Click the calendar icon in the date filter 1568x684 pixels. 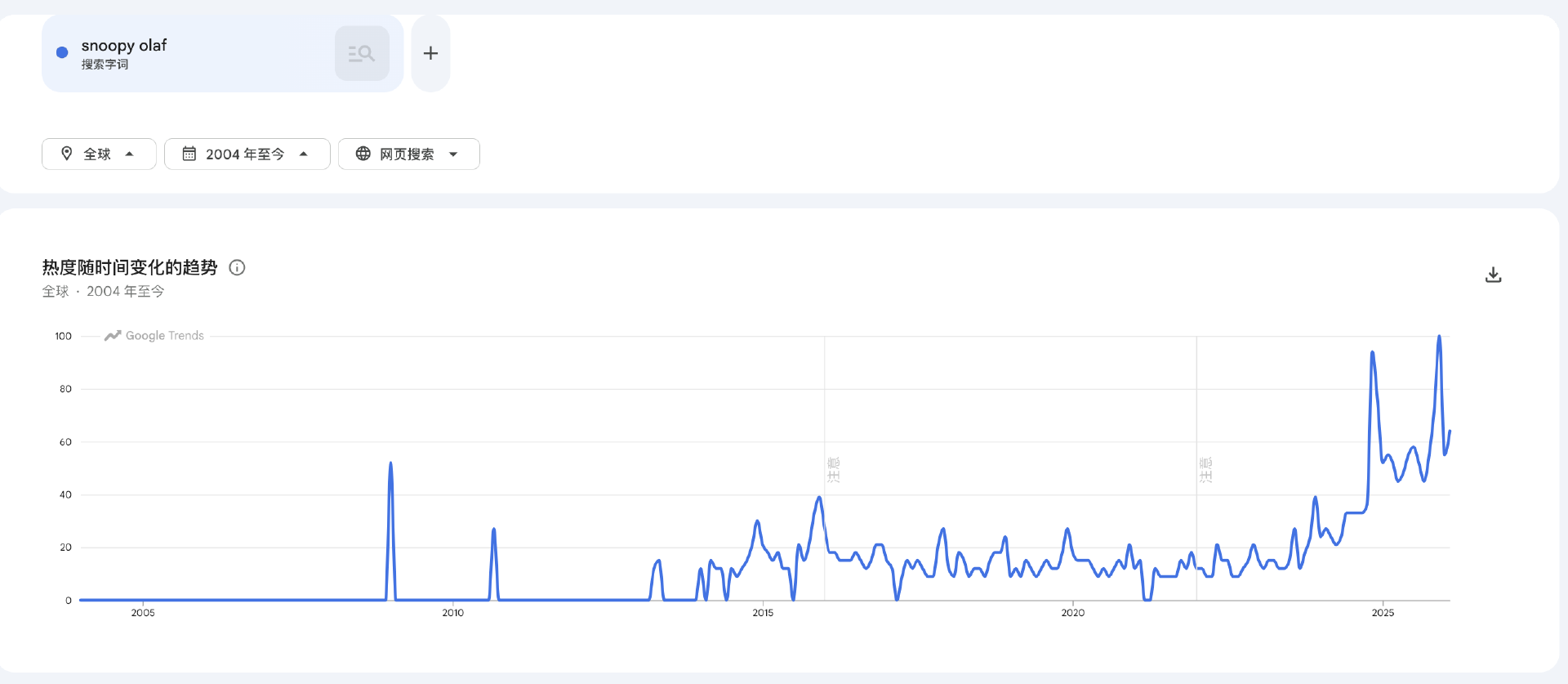pyautogui.click(x=189, y=154)
